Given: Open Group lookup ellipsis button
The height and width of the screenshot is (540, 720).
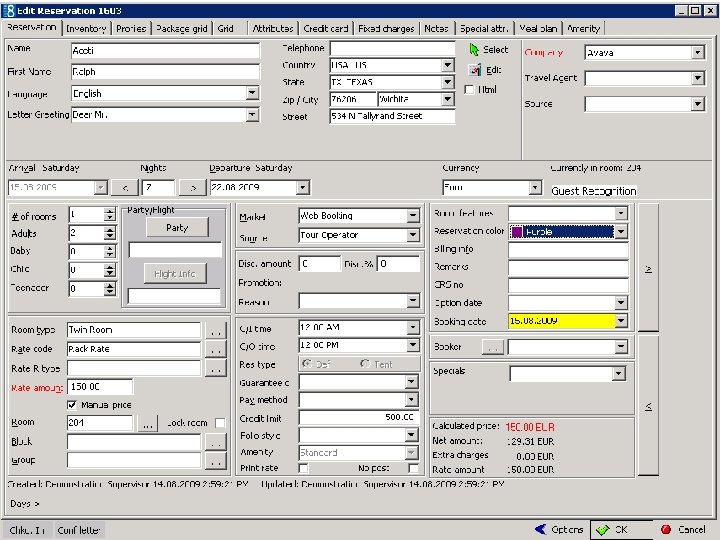Looking at the screenshot, I should pos(215,461).
